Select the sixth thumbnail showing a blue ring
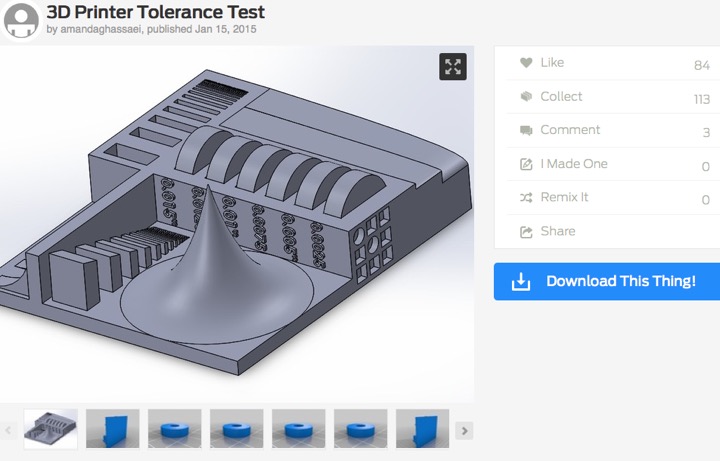This screenshot has width=720, height=461. (x=360, y=429)
